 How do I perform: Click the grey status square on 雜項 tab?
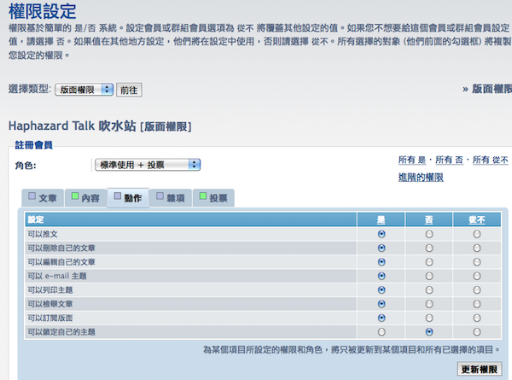(160, 196)
